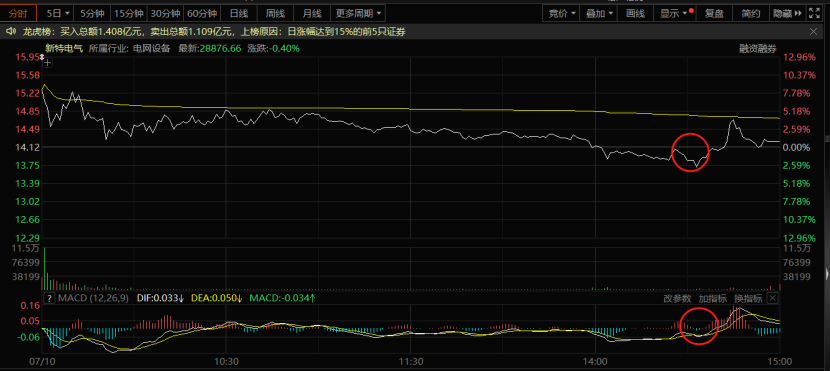
Task: Click the small arrow on right edge panel
Action: coord(827,274)
